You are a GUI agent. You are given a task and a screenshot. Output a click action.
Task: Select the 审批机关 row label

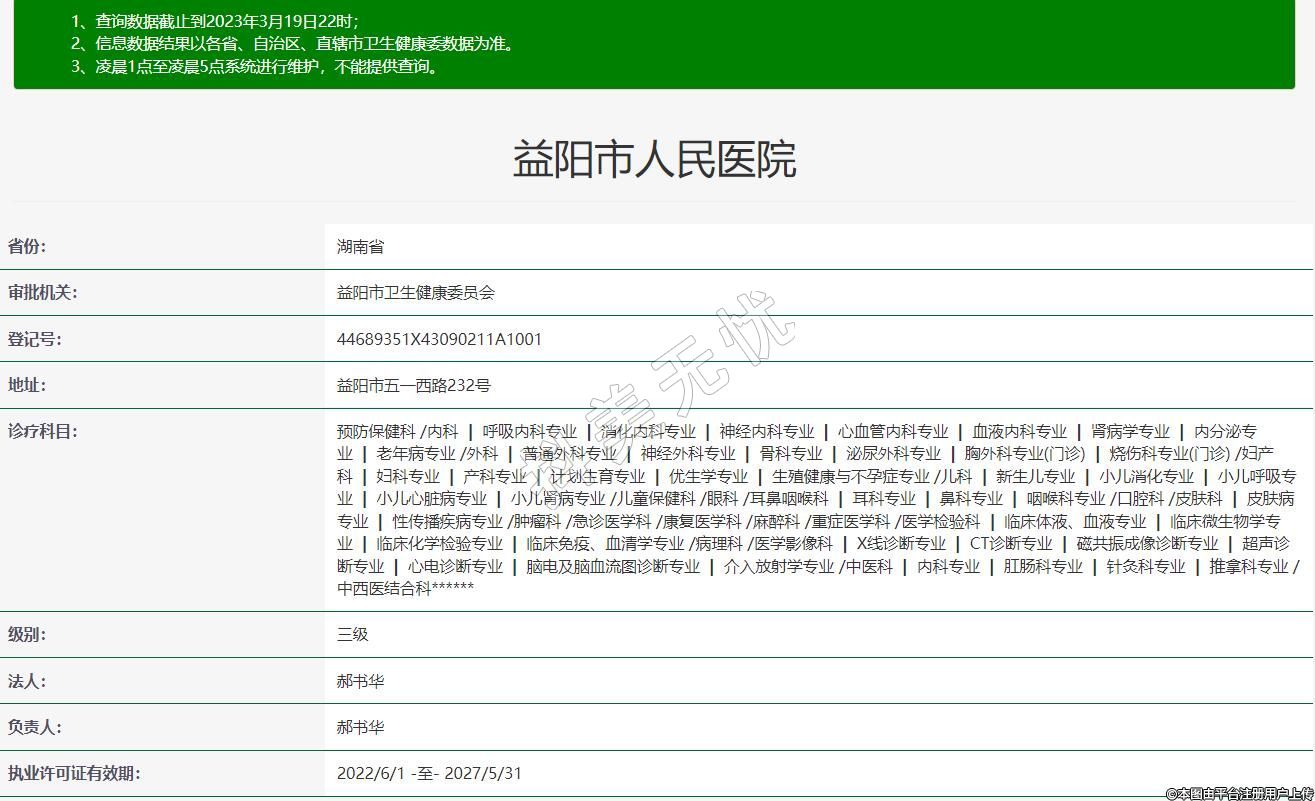pyautogui.click(x=42, y=293)
